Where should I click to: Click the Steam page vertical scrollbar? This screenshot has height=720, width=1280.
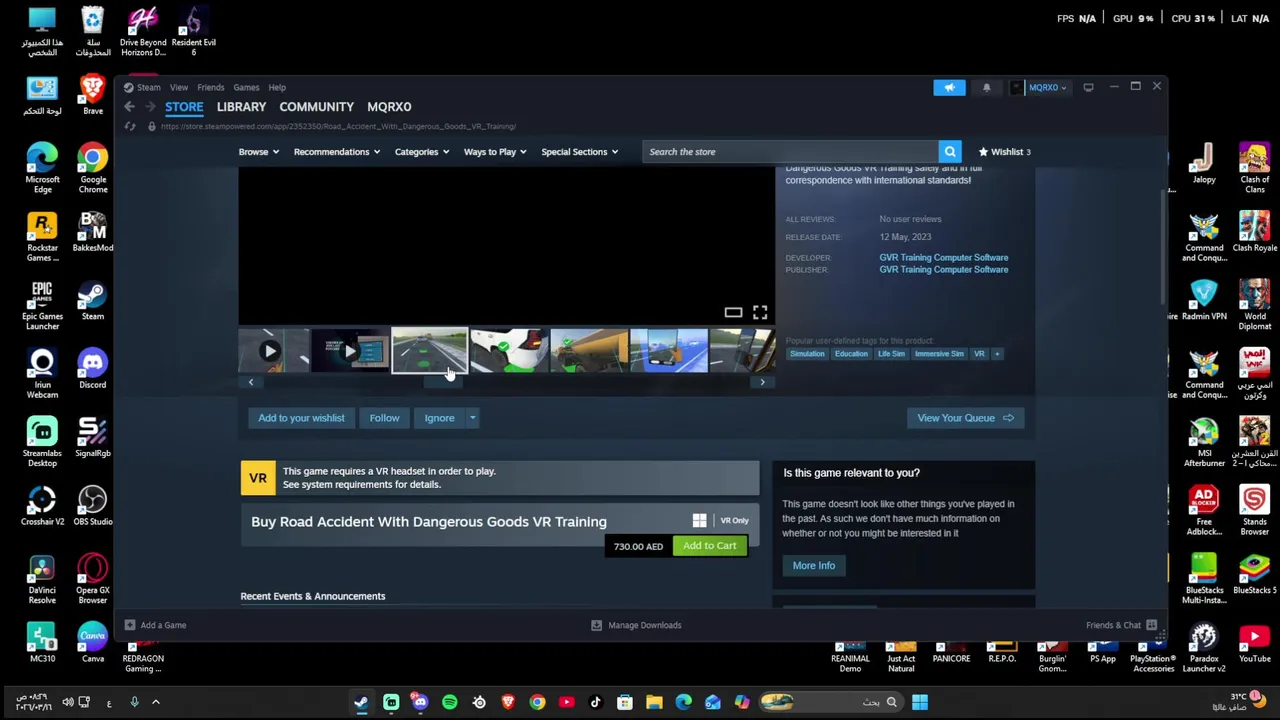coord(1162,248)
